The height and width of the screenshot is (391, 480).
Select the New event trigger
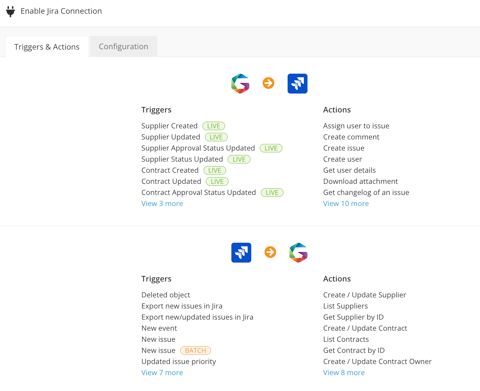tap(159, 328)
